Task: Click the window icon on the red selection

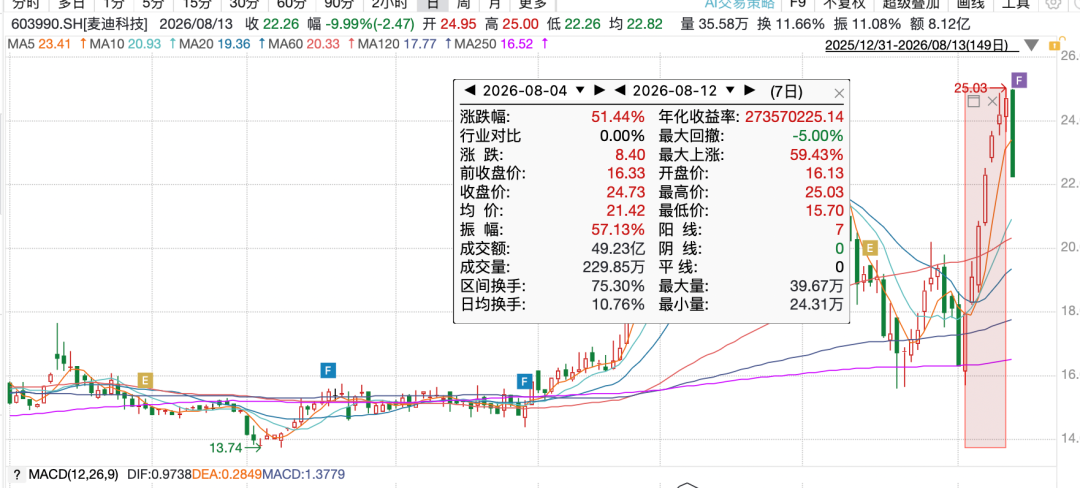Action: coord(974,102)
